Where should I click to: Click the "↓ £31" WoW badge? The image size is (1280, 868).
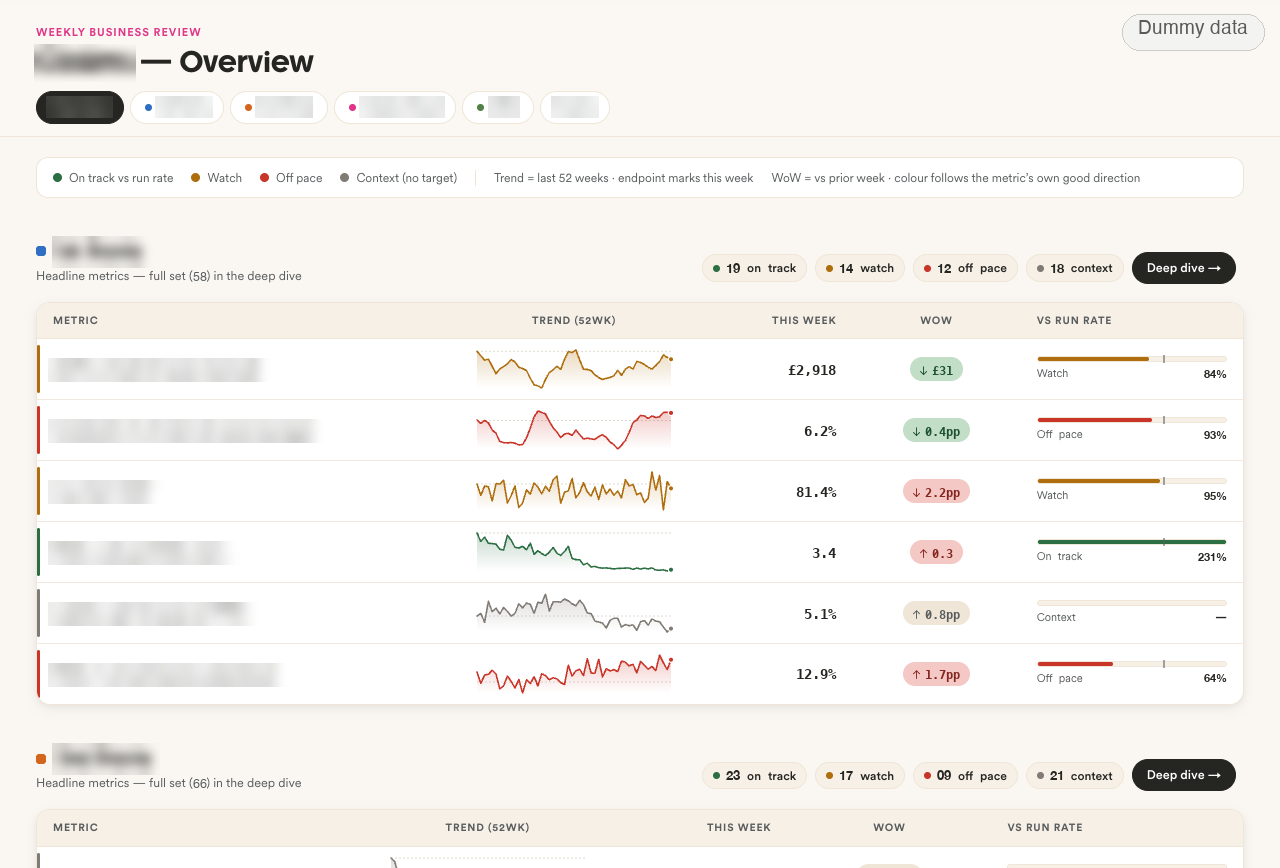[x=936, y=370]
